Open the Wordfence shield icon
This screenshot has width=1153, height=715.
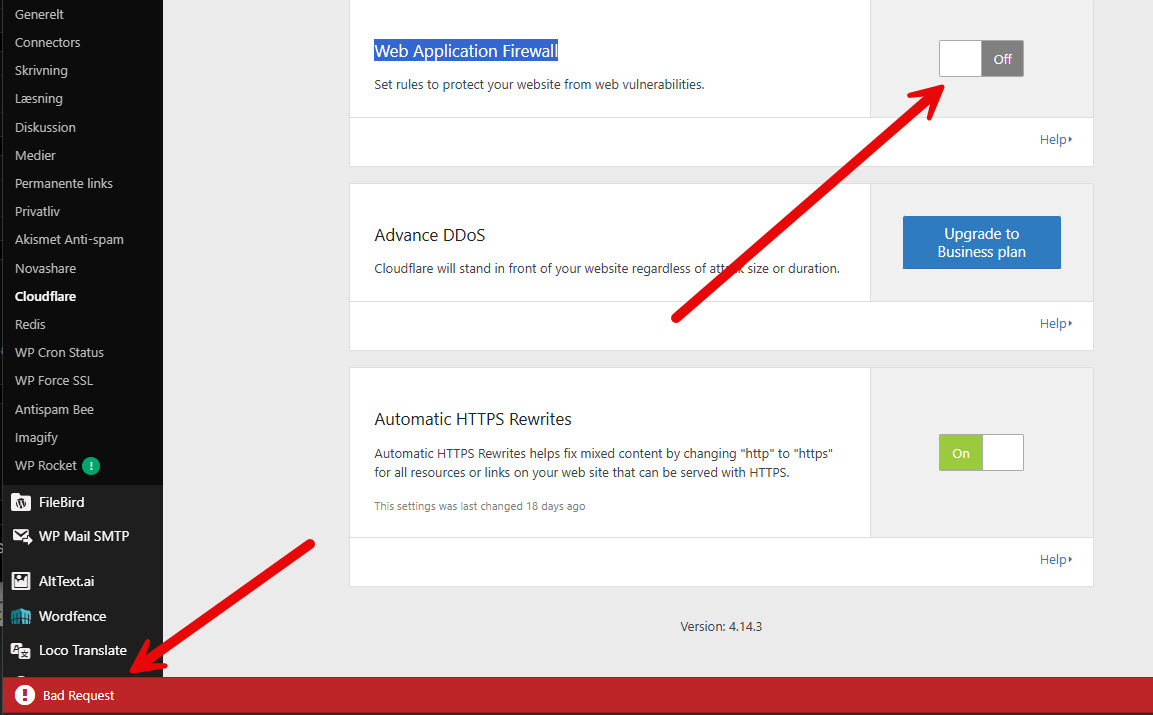[21, 616]
